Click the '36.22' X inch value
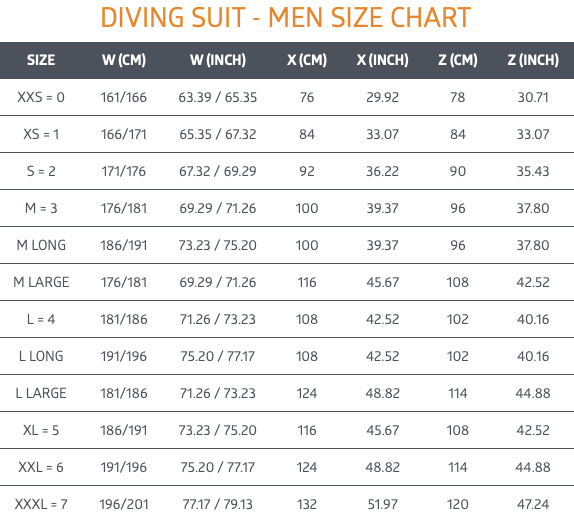The width and height of the screenshot is (574, 516). pyautogui.click(x=383, y=171)
